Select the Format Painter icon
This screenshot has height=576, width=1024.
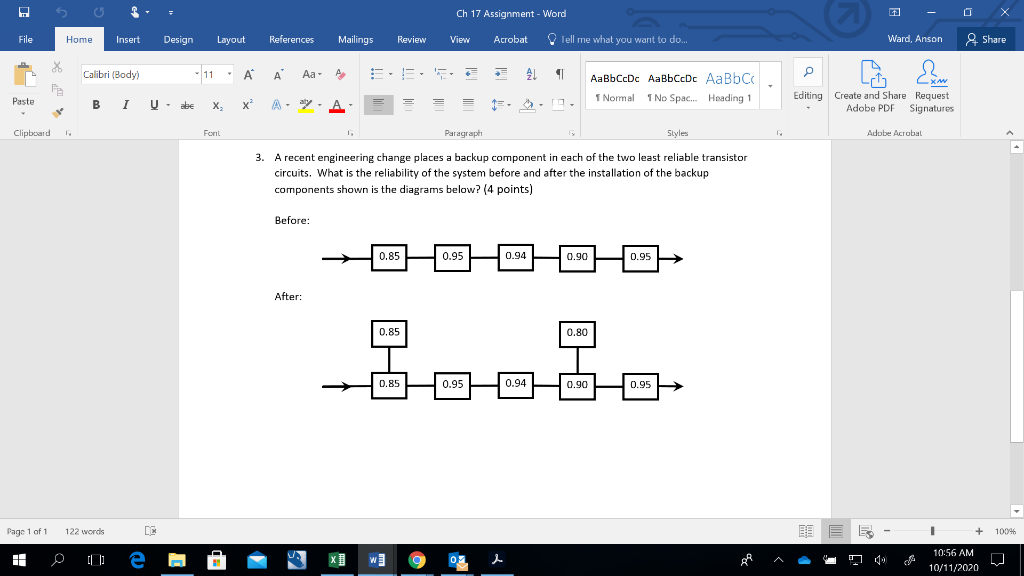click(x=57, y=113)
